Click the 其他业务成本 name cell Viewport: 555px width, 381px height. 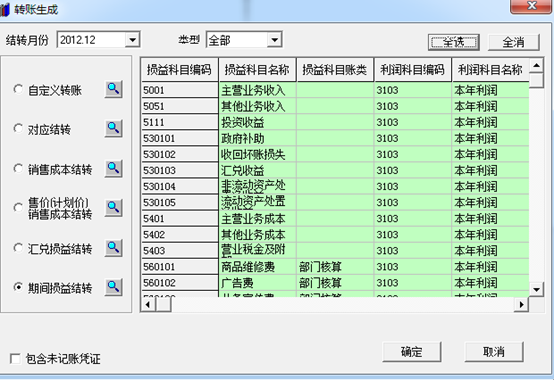(x=258, y=235)
